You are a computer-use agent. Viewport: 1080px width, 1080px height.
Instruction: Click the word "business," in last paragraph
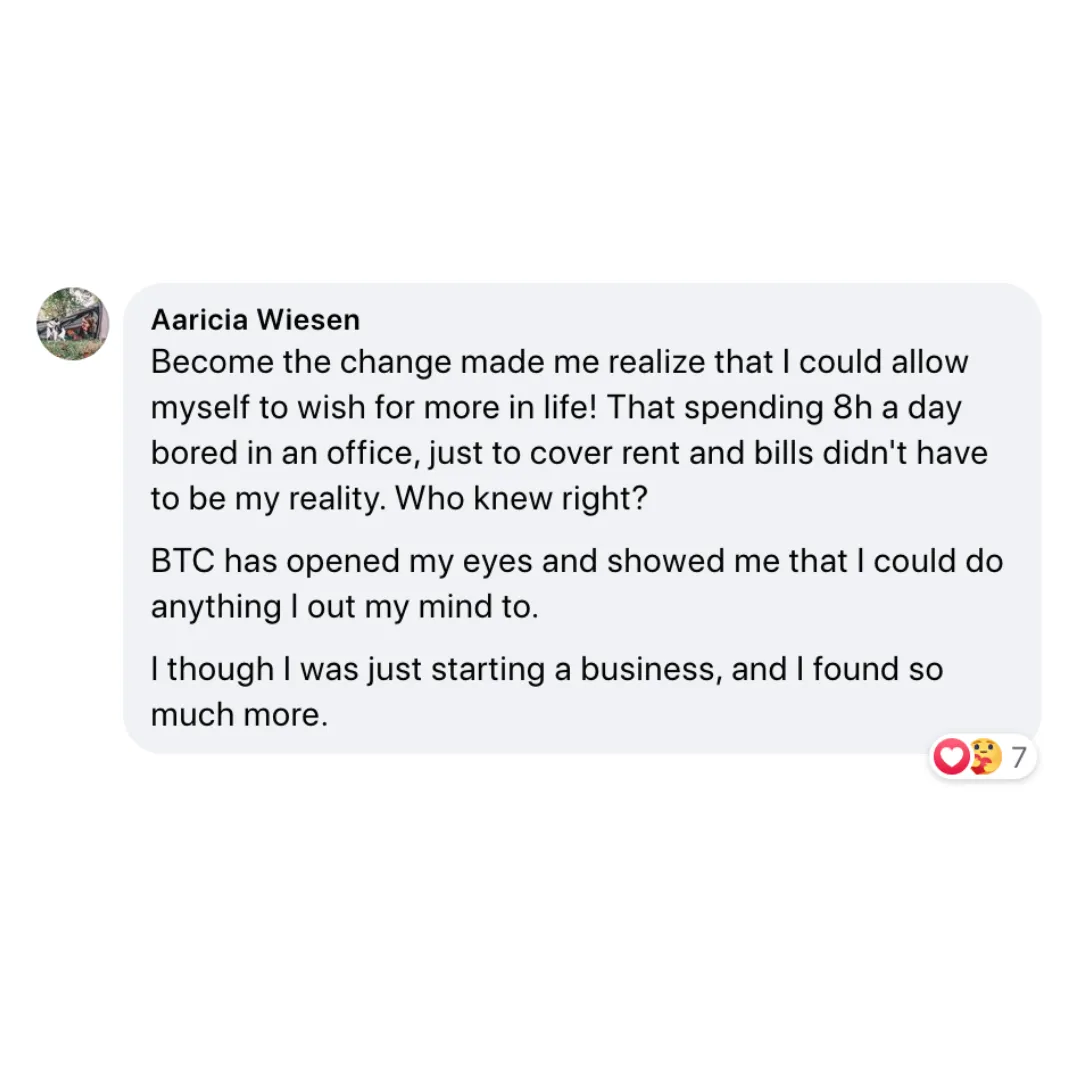651,669
